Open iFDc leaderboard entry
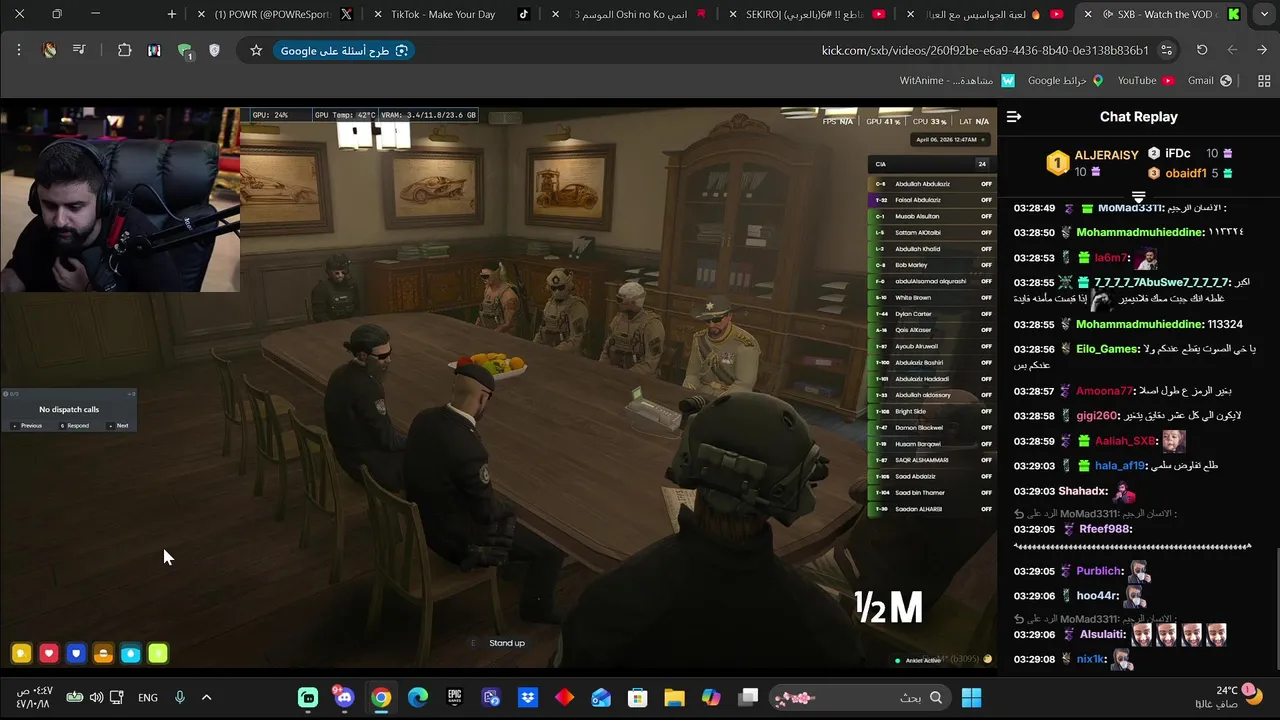This screenshot has width=1280, height=720. 1177,153
